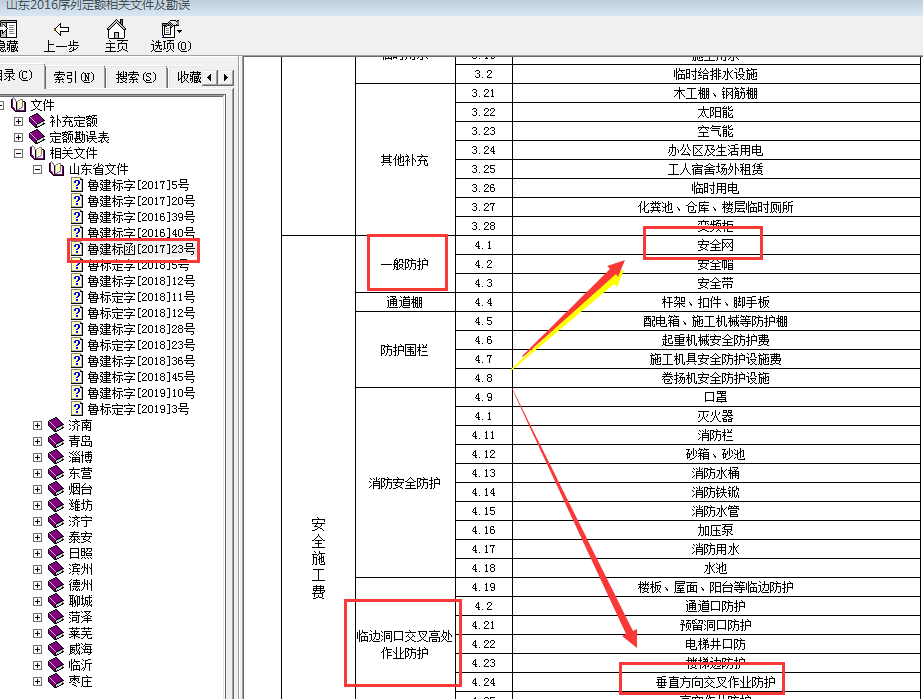This screenshot has width=923, height=699.
Task: Click the 临边洞口交叉高处作业防护 cell
Action: click(404, 644)
